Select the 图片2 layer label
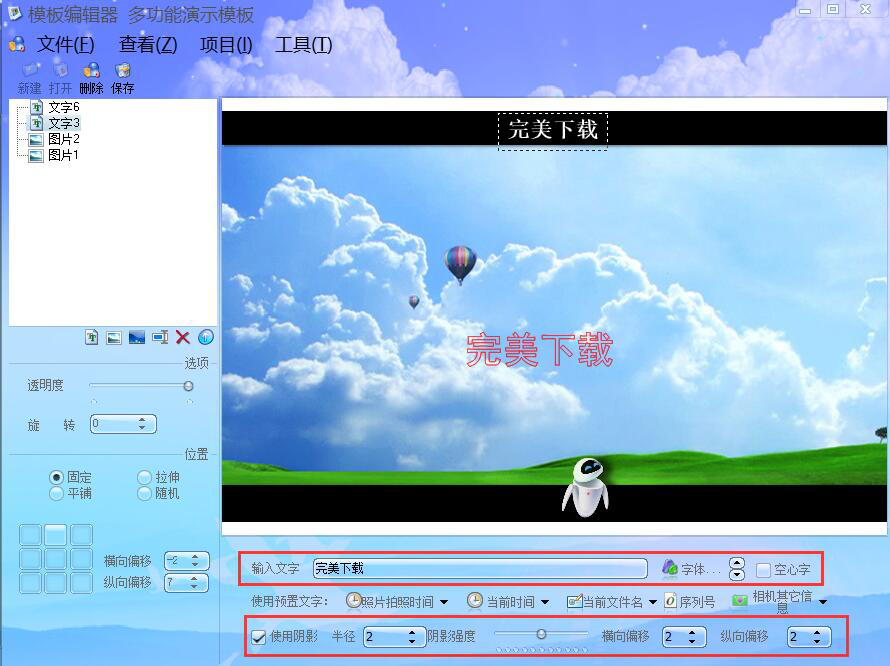Screen dimensions: 890x666 coord(64,139)
